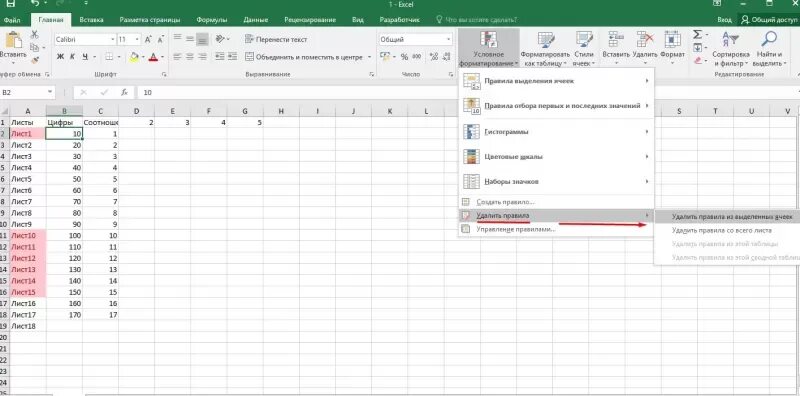Image resolution: width=800 pixels, height=396 pixels.
Task: Click the increase decimal icon
Action: [434, 57]
